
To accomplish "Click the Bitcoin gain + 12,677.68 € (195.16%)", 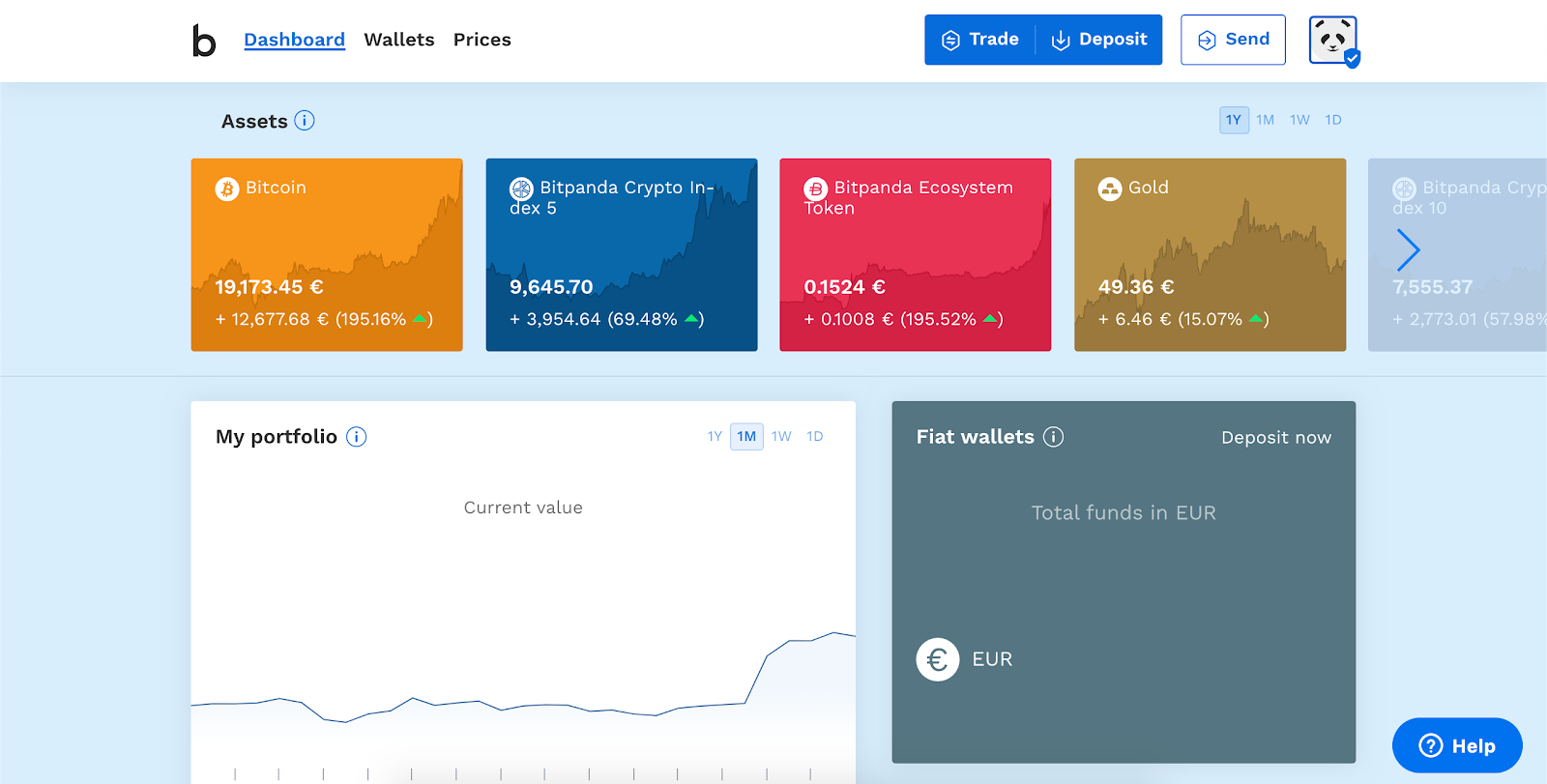I will tap(324, 319).
